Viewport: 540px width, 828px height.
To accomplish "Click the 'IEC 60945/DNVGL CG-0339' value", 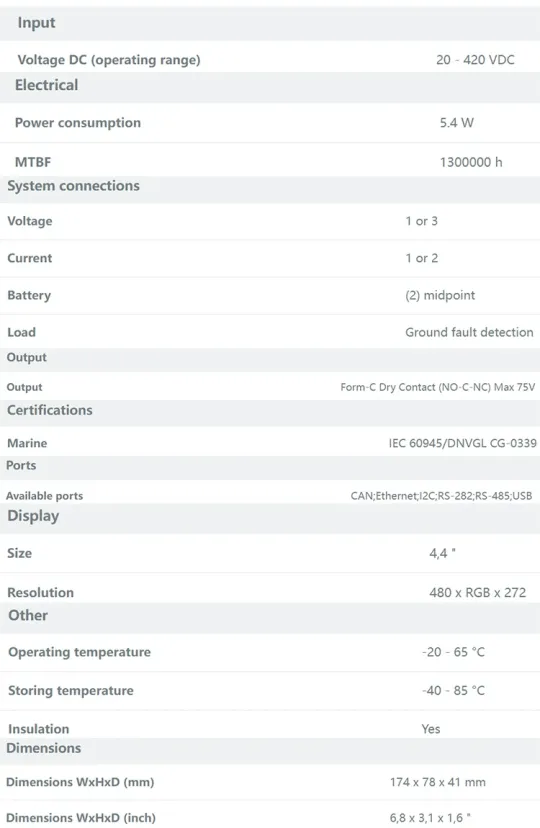I will pos(462,443).
